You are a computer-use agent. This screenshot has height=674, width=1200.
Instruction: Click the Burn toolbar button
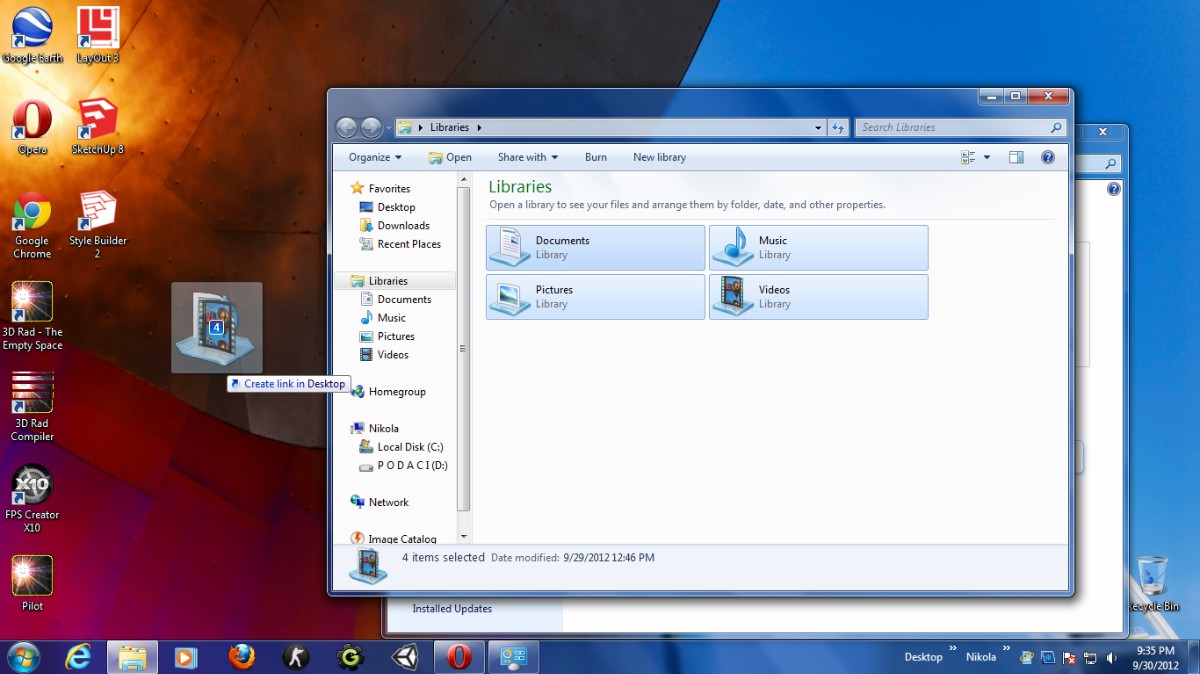(596, 157)
